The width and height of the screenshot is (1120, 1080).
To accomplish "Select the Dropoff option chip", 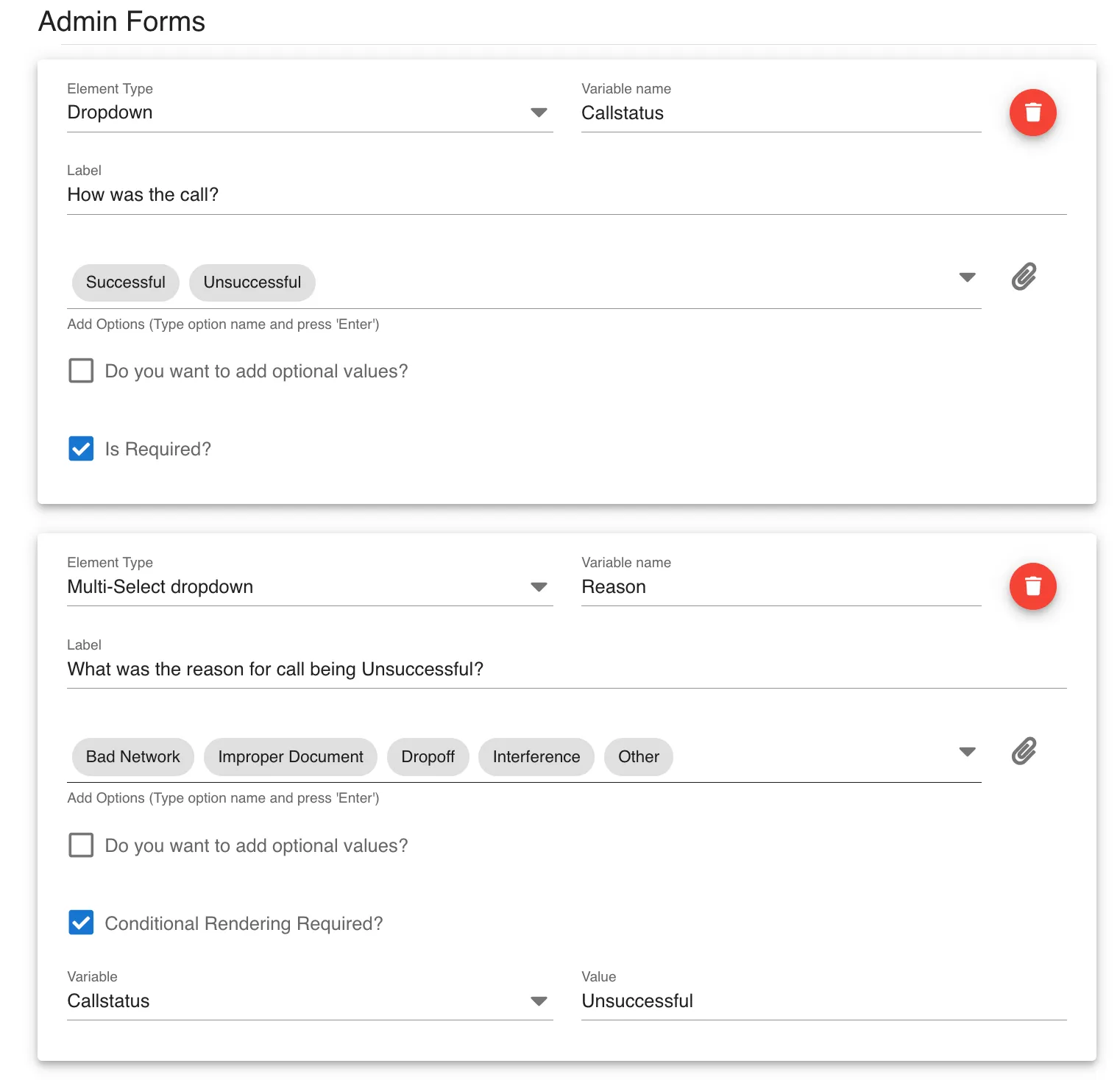I will pyautogui.click(x=428, y=757).
